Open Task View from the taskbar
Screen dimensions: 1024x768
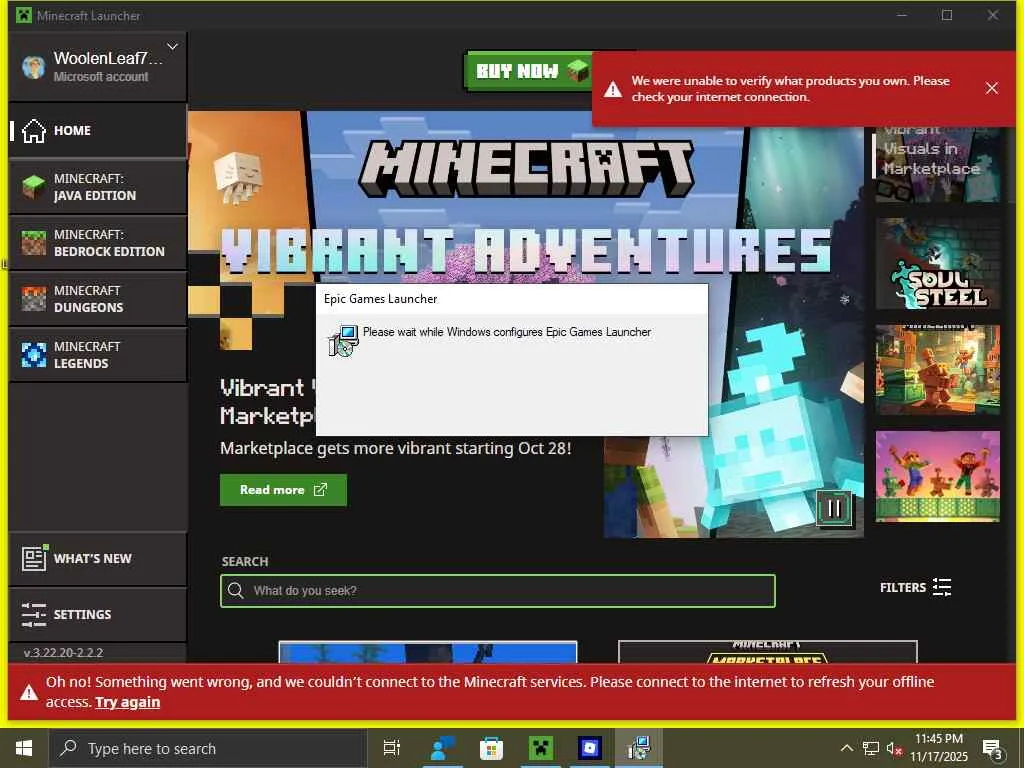[x=391, y=748]
